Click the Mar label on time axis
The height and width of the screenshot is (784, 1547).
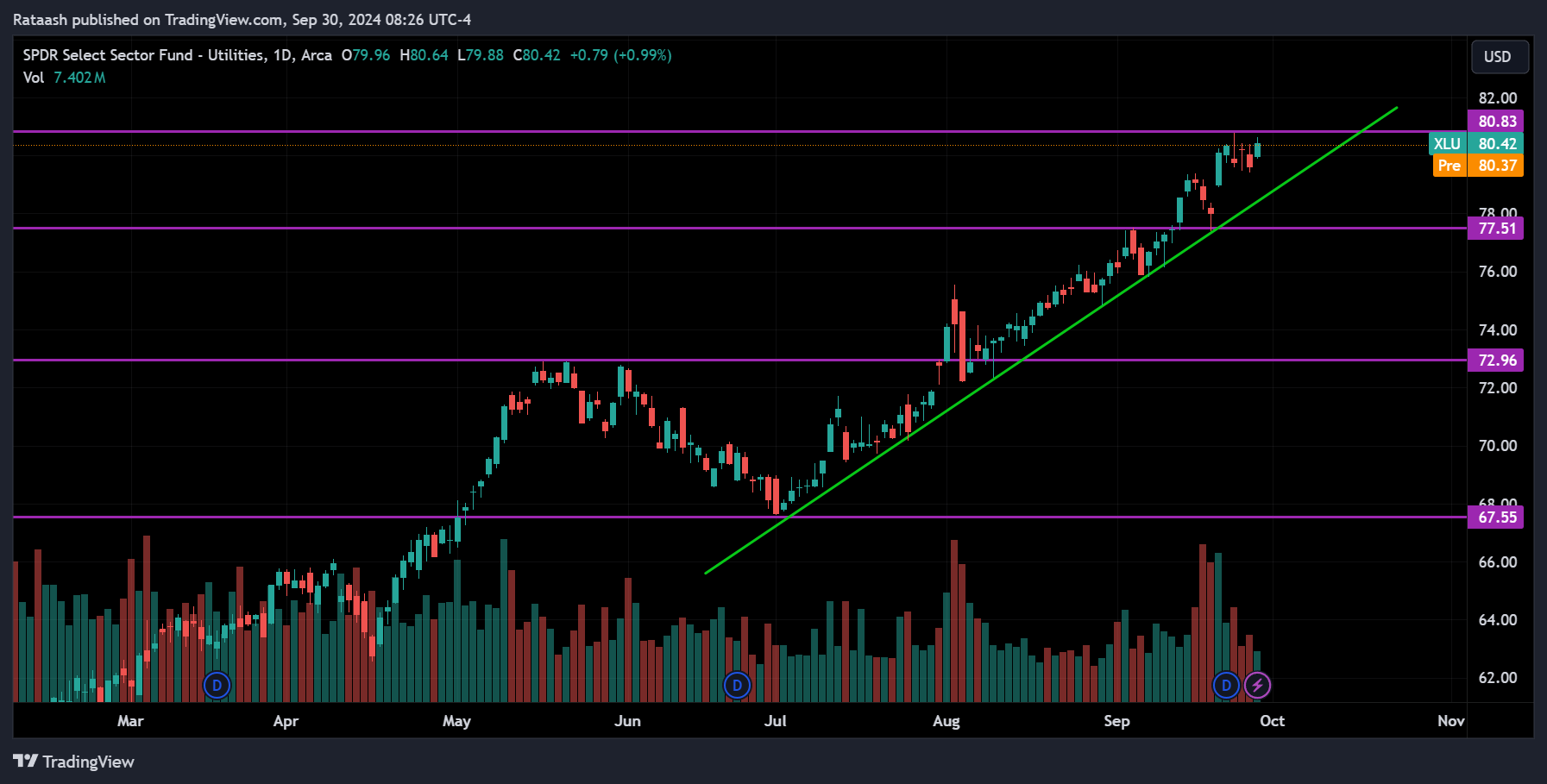(130, 721)
